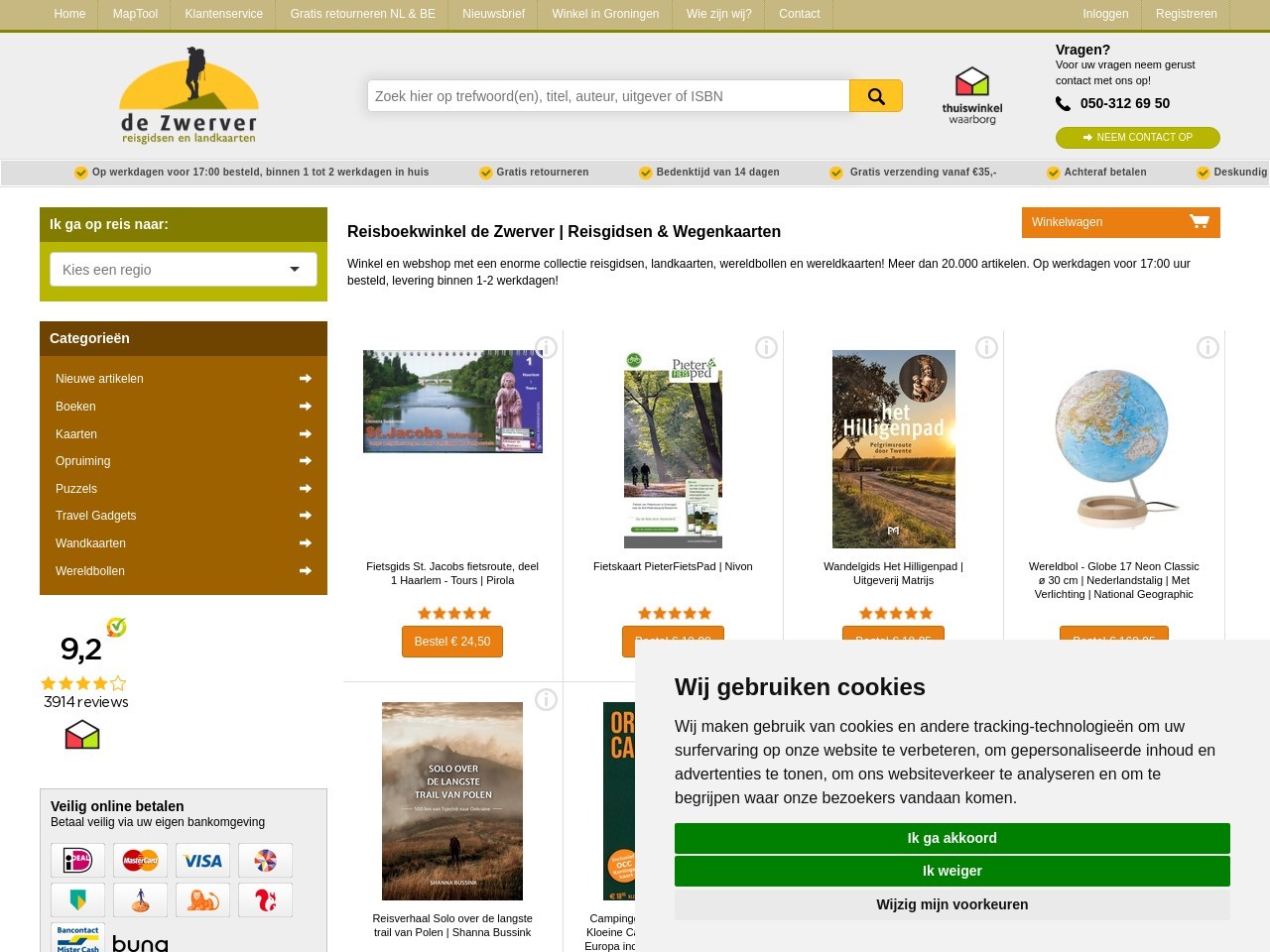Click the VISA payment icon
Screen dimensions: 1270x952
pyautogui.click(x=202, y=860)
